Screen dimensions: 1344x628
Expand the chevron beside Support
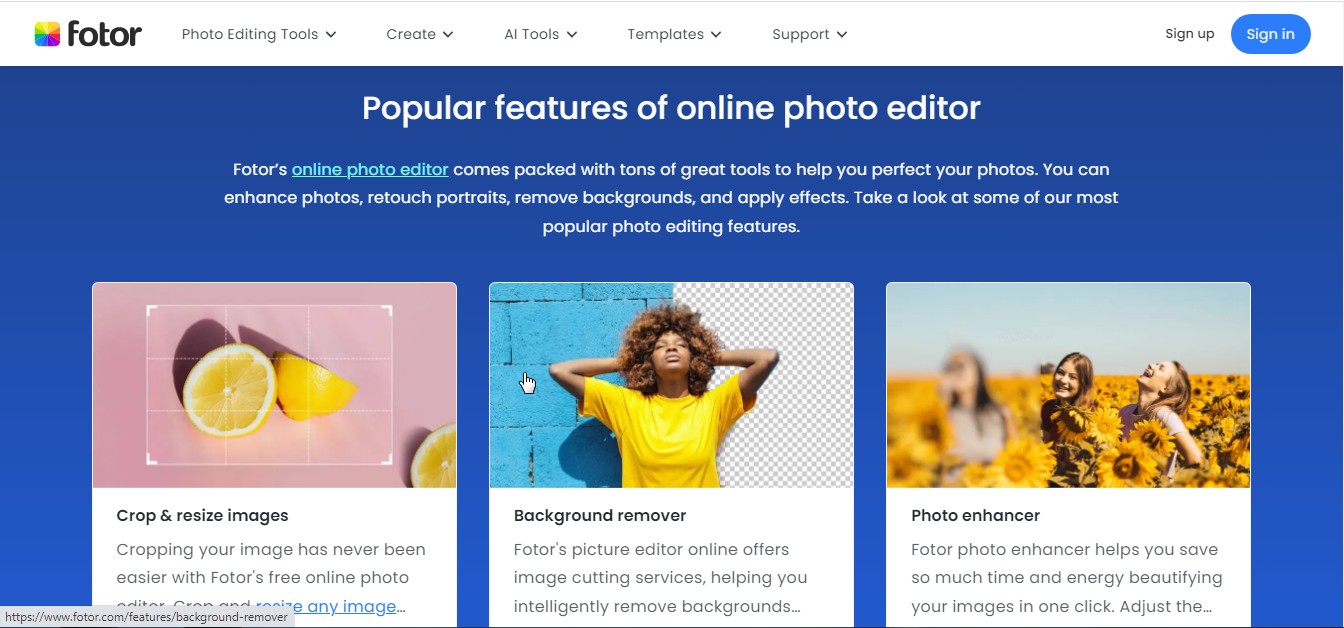(842, 35)
